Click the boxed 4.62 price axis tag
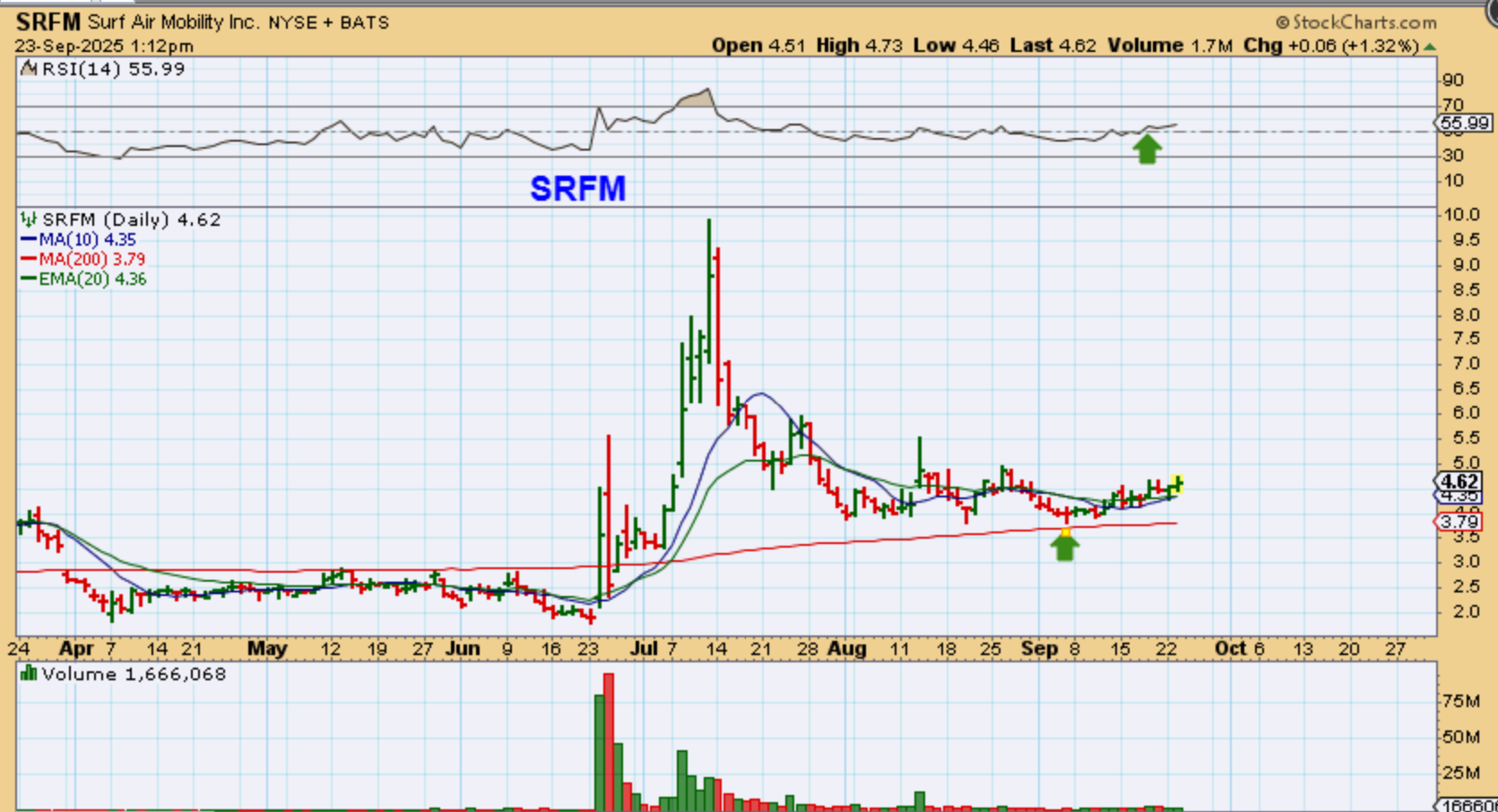Screen dimensions: 1498x812 pyautogui.click(x=1459, y=482)
